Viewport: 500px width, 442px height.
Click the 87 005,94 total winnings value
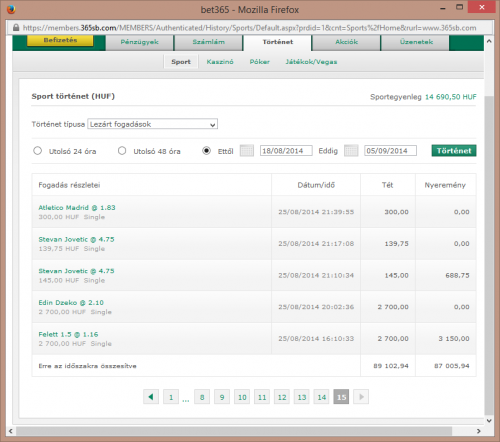pyautogui.click(x=452, y=366)
